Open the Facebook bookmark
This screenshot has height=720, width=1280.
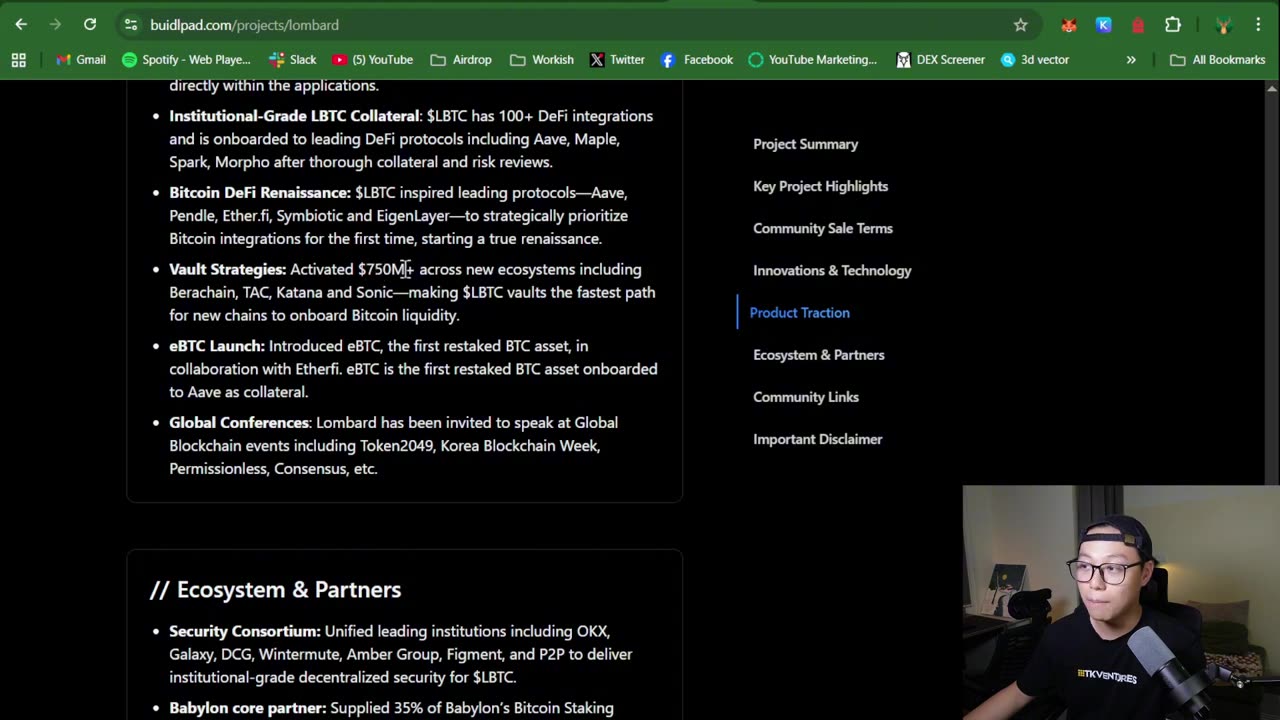(697, 60)
